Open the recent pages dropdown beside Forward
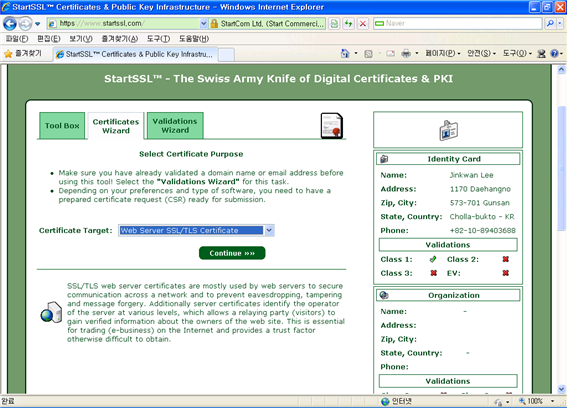567x409 pixels. click(x=38, y=24)
